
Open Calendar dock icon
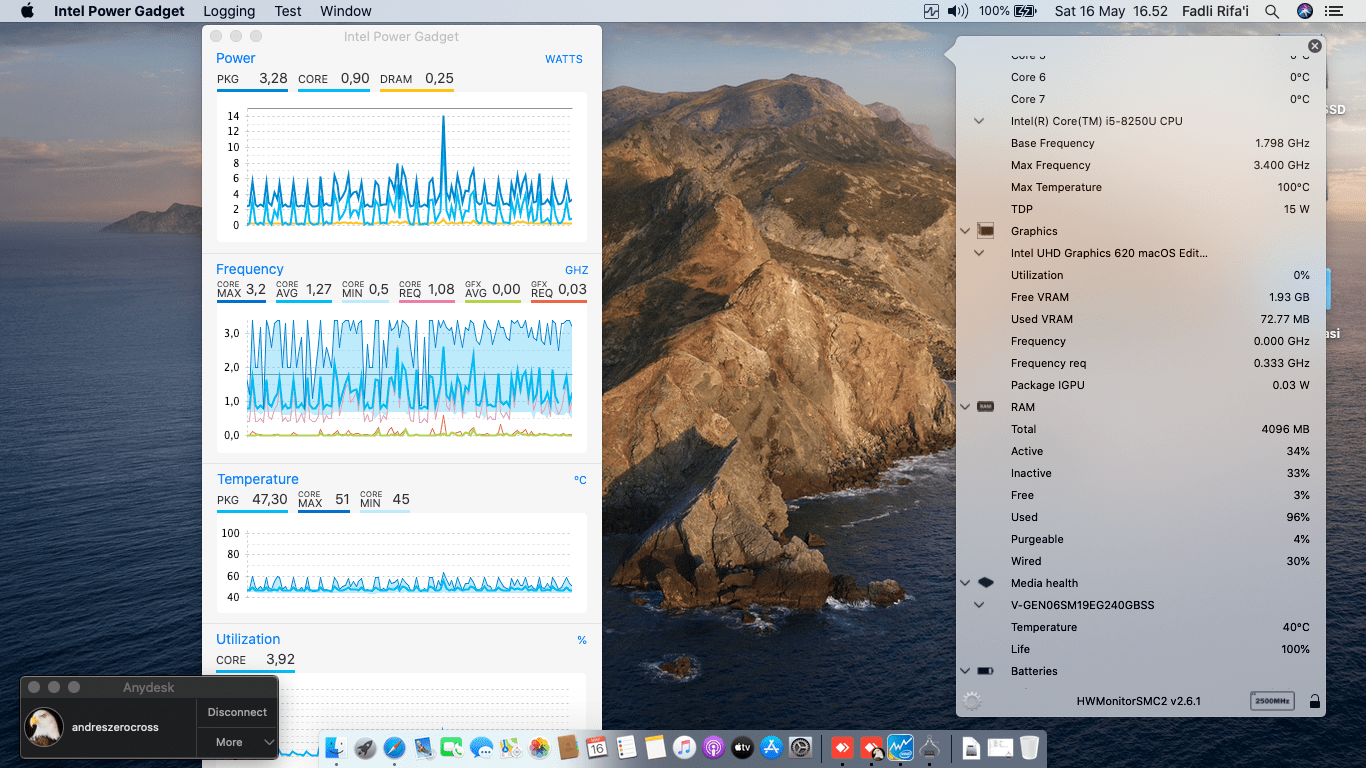597,747
